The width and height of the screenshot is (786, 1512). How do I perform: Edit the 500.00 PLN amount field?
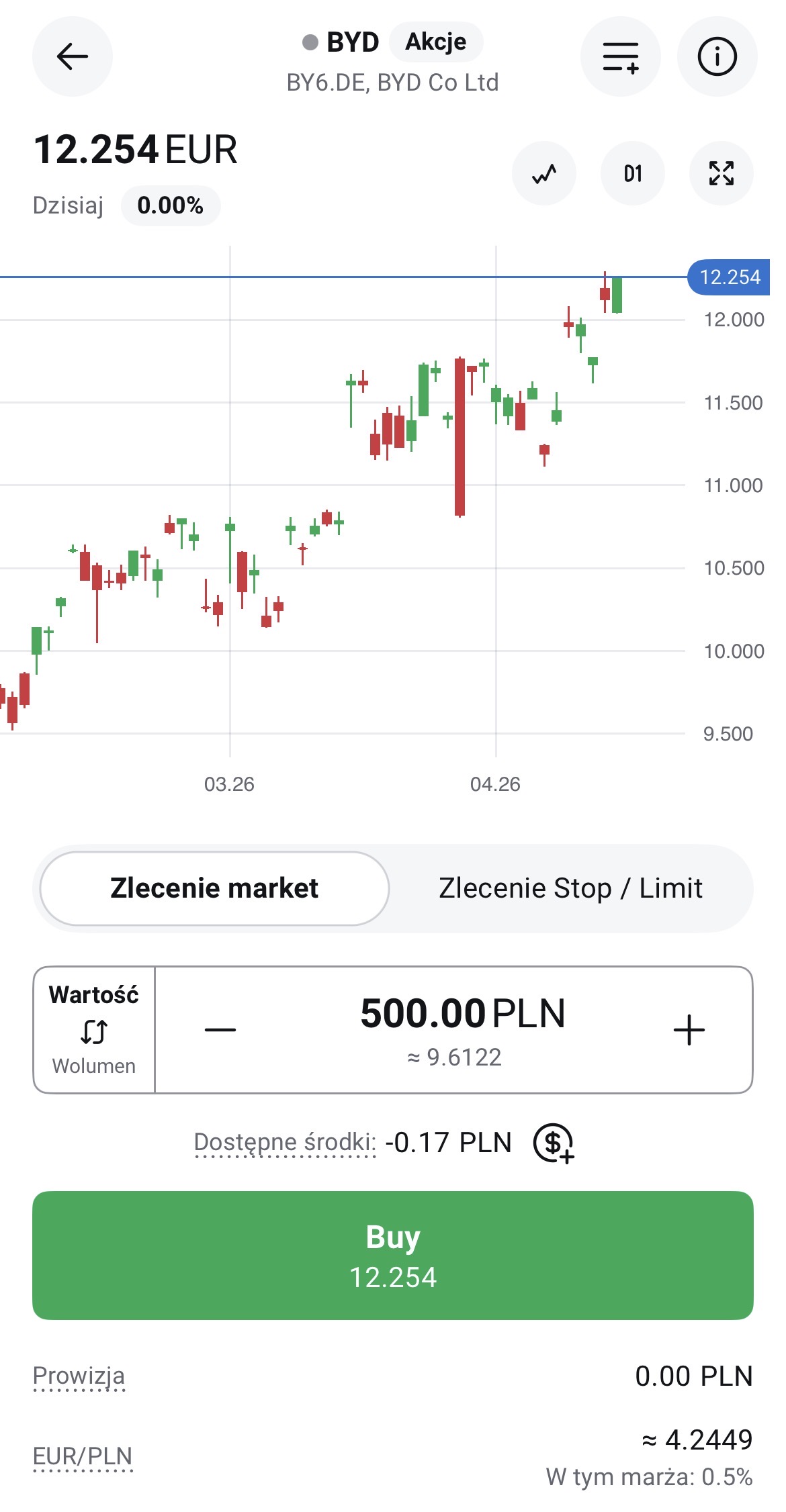point(462,1014)
